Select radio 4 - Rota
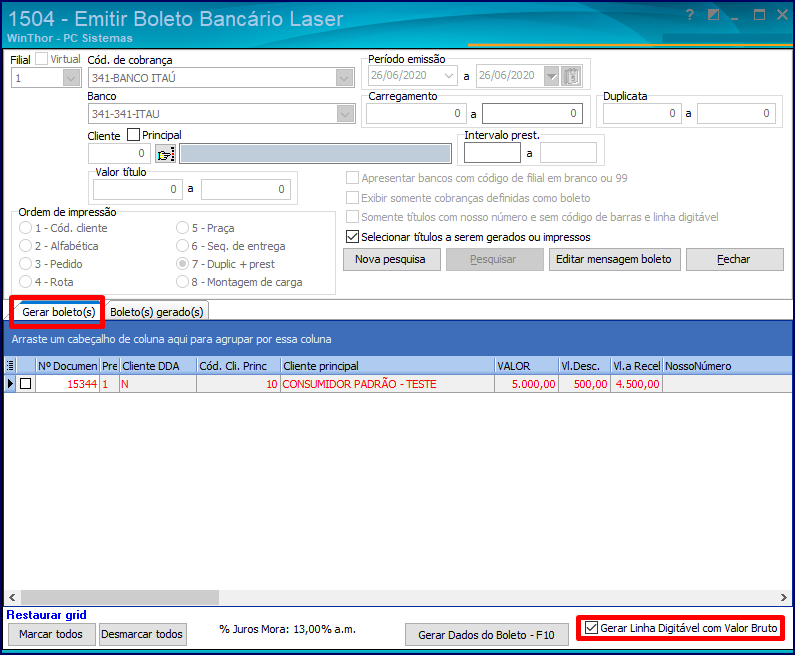 click(25, 282)
